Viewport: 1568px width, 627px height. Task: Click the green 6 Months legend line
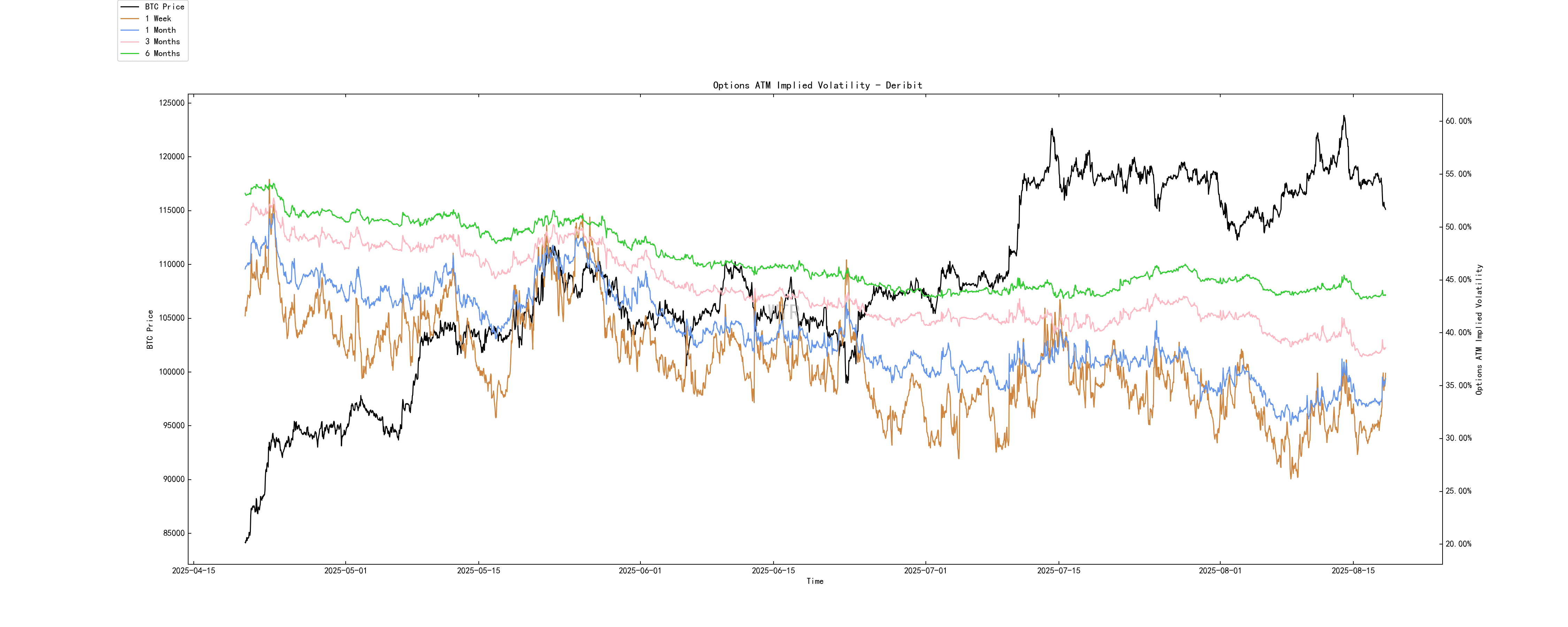(x=130, y=54)
